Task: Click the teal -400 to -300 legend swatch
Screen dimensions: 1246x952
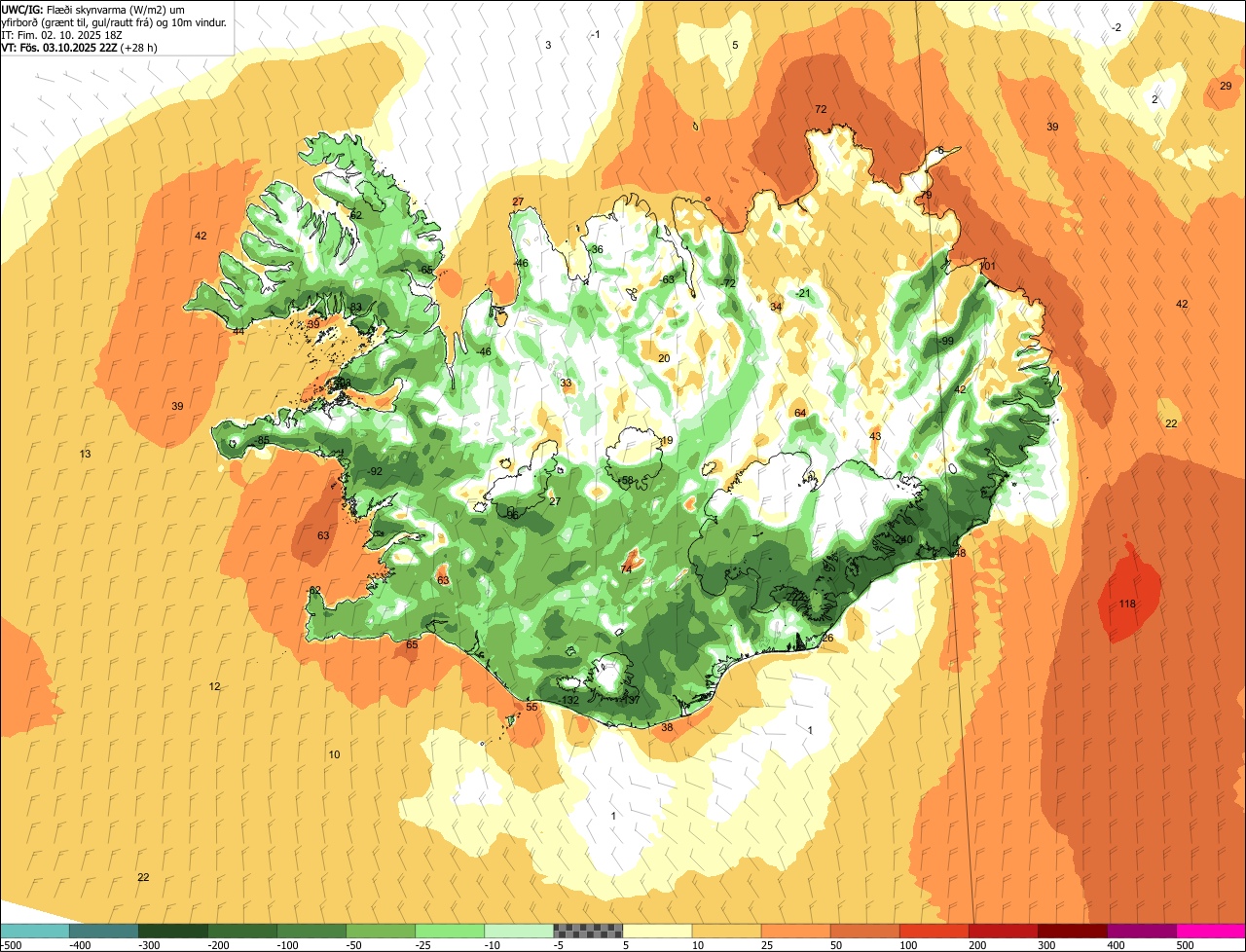Action: (104, 931)
